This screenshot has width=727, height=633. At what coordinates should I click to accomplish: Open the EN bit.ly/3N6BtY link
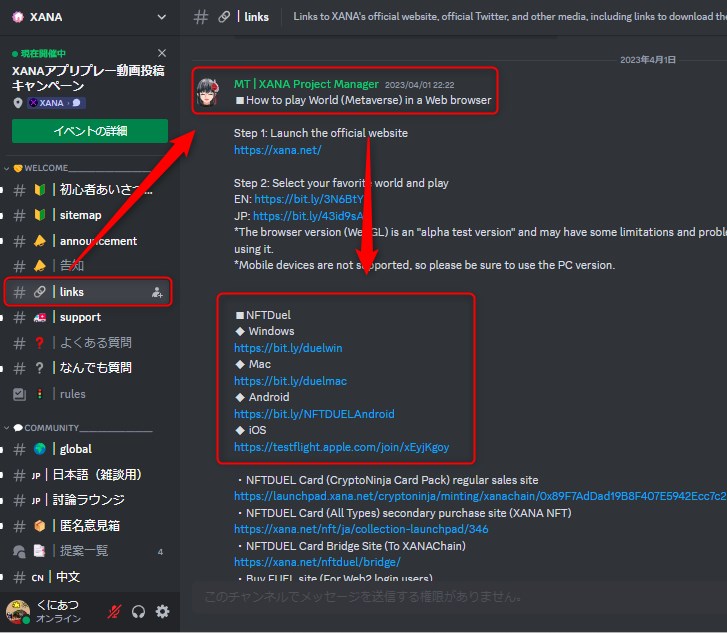tap(309, 199)
